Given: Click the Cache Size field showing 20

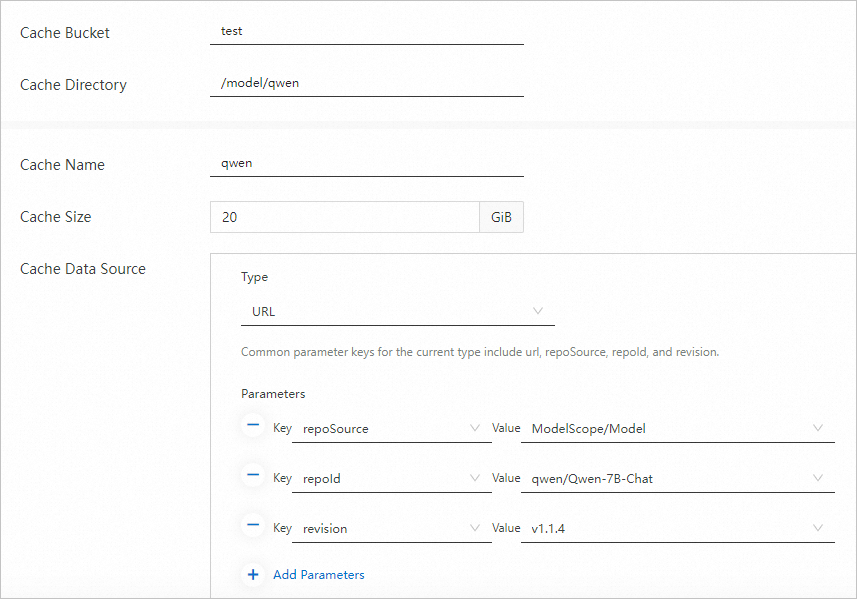Looking at the screenshot, I should pos(344,216).
